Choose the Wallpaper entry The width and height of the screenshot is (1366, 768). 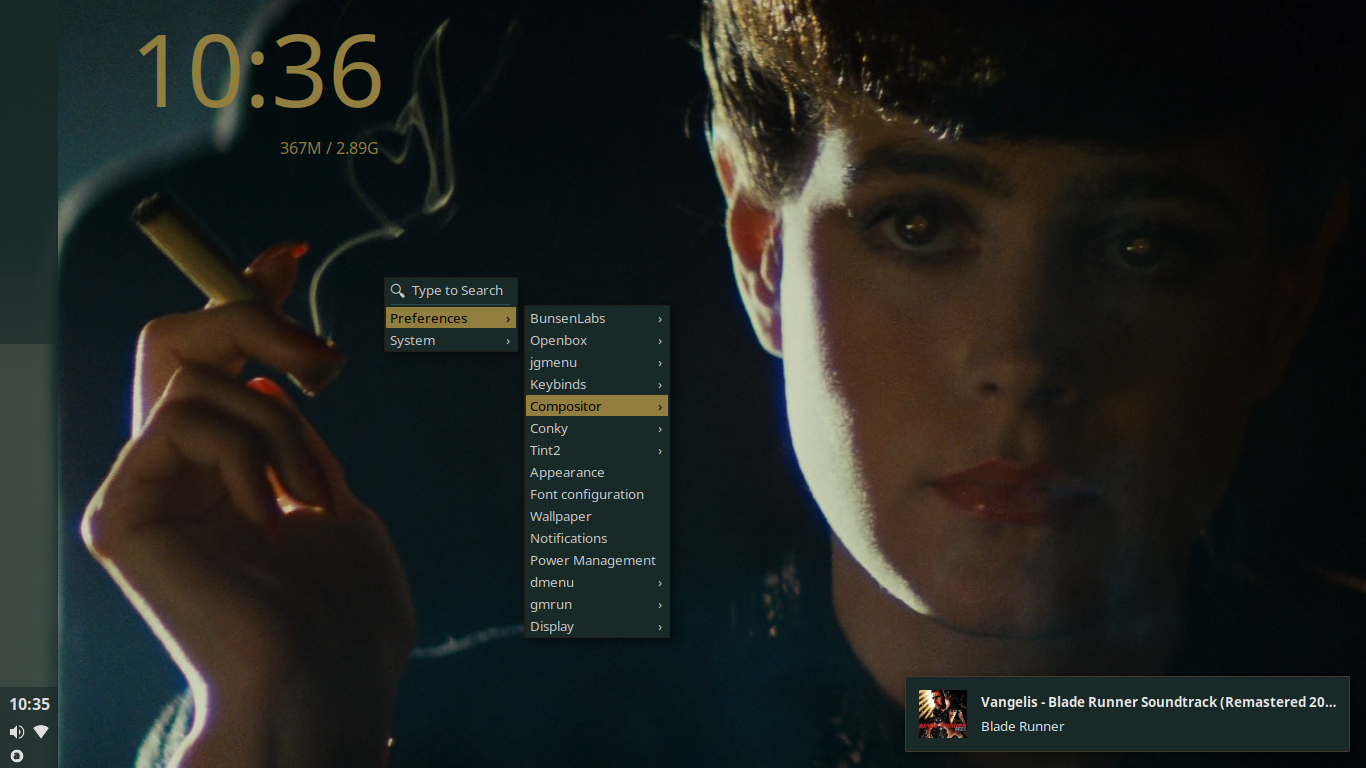point(597,516)
